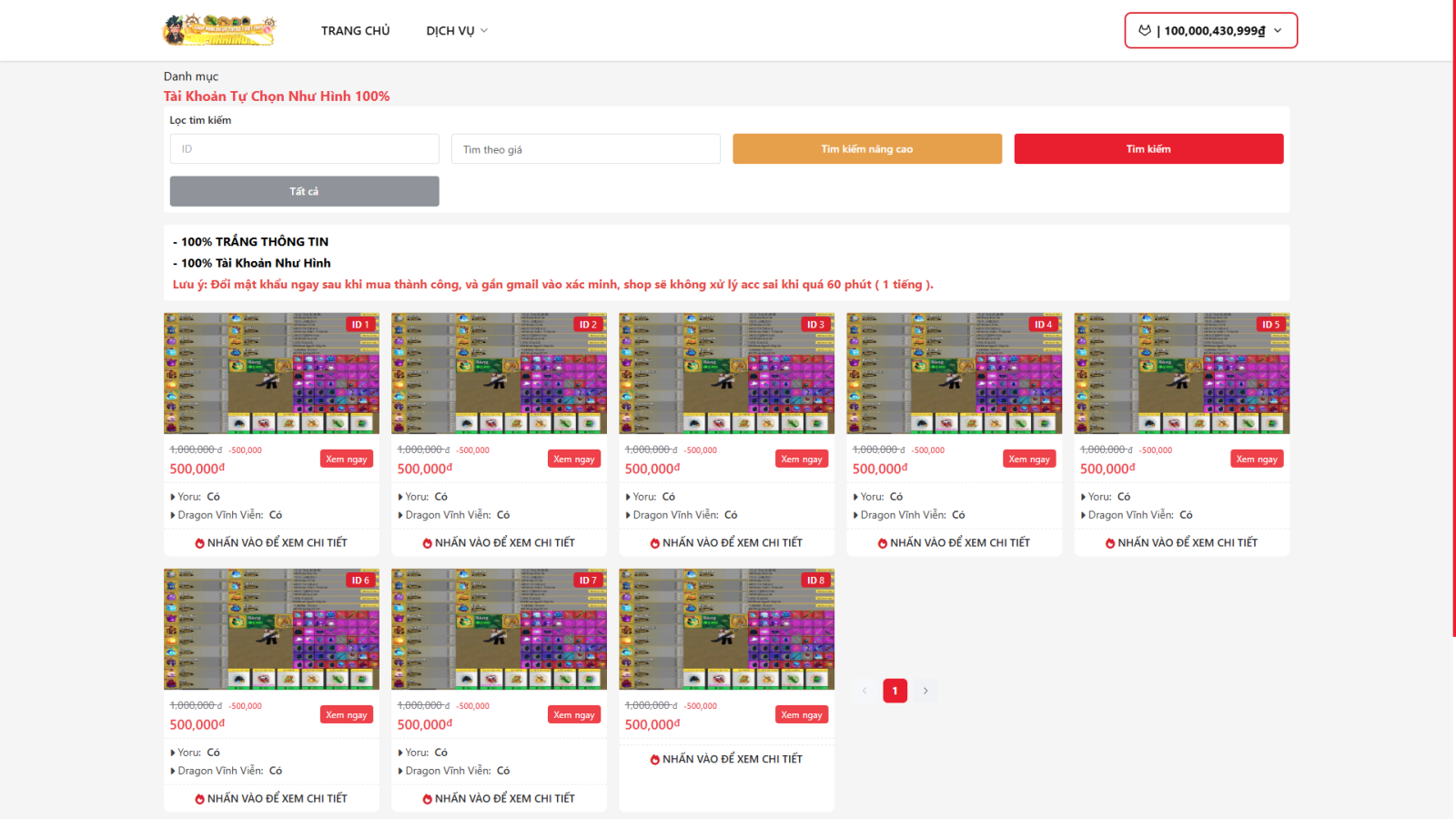Click the fire icon on the ID 6 card
The height and width of the screenshot is (819, 1456).
coord(200,799)
